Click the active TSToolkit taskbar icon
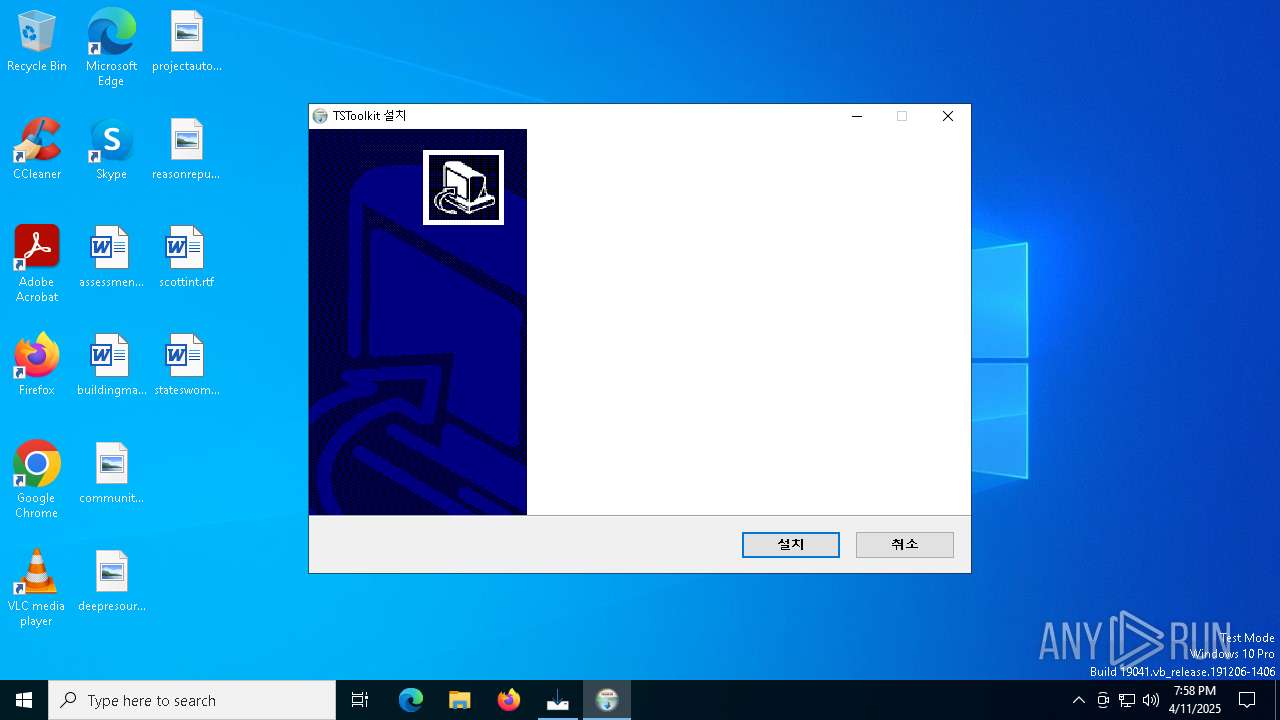Screen dimensions: 1280x720 [607, 700]
